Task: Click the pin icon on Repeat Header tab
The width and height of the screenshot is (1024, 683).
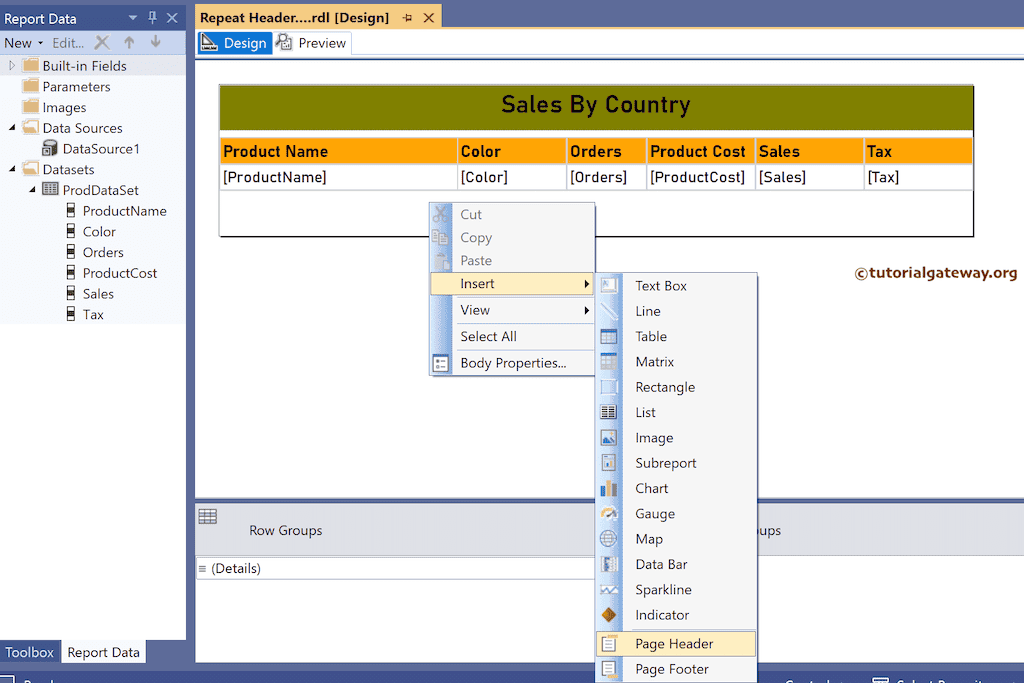Action: (408, 18)
